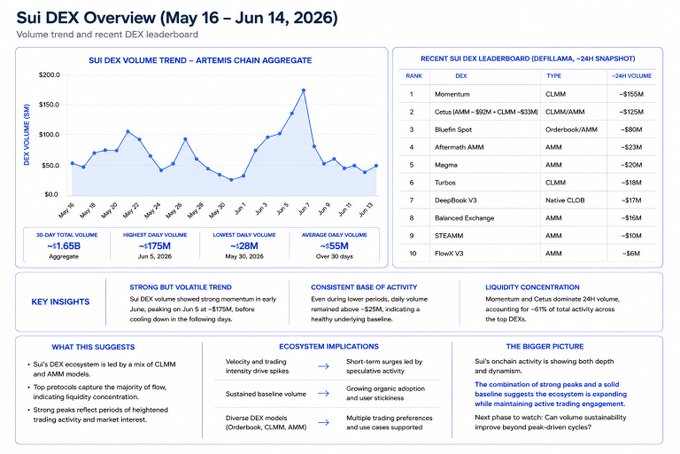This screenshot has height=454, width=680.
Task: Click the "RANK" column header
Action: [414, 76]
